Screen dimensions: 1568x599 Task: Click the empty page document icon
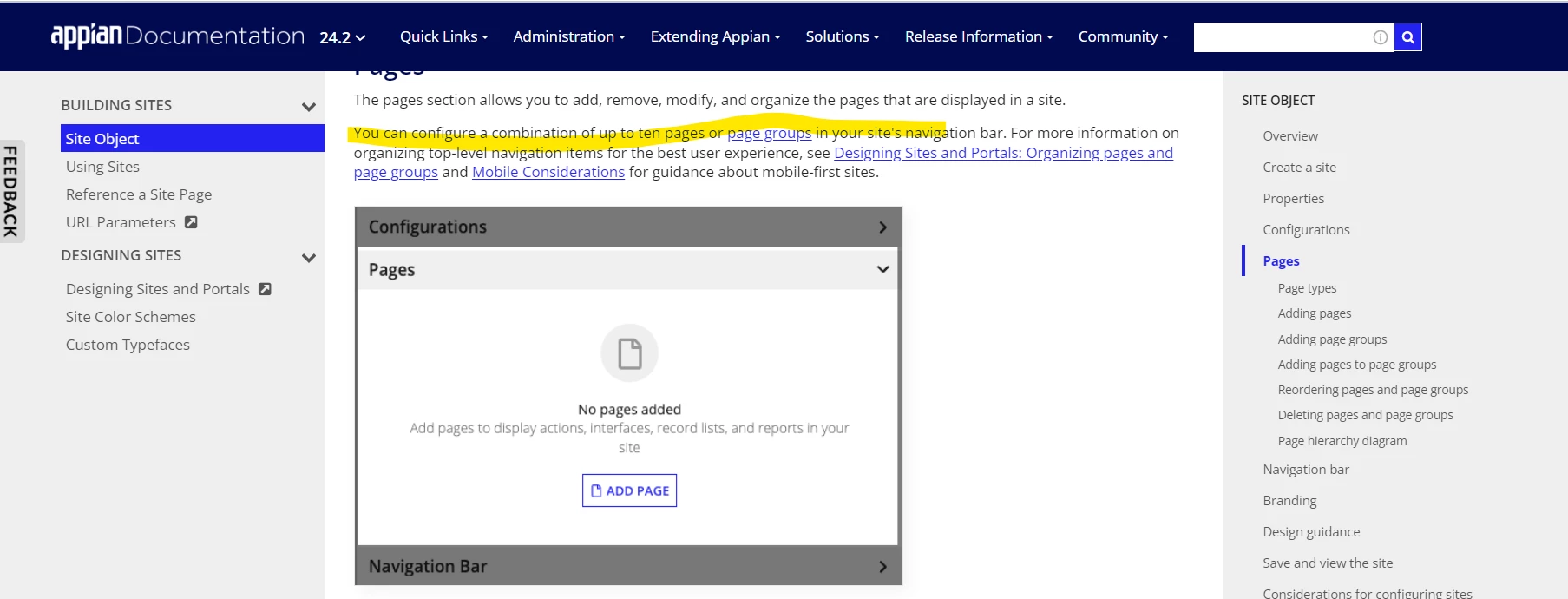629,353
